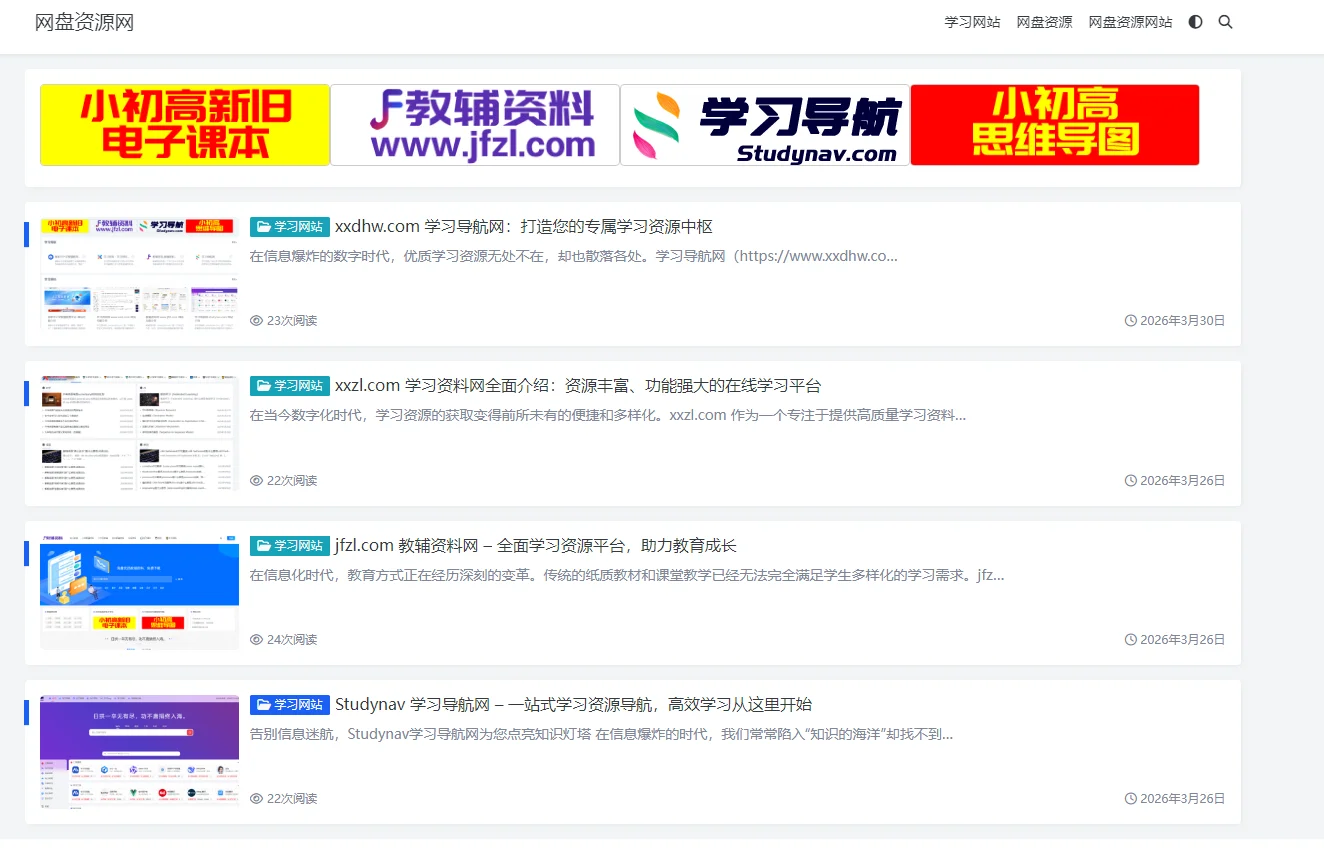Click the 网盘资源网 site title
Viewport: 1324px width, 862px height.
click(x=85, y=21)
